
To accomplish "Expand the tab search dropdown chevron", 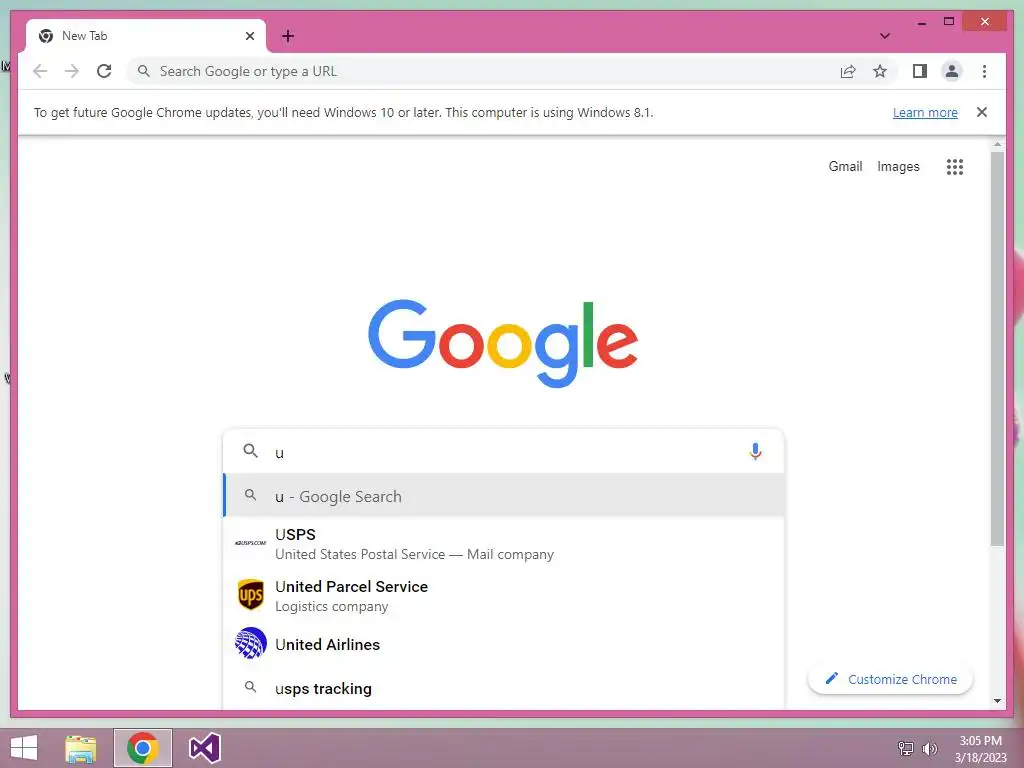I will point(885,36).
